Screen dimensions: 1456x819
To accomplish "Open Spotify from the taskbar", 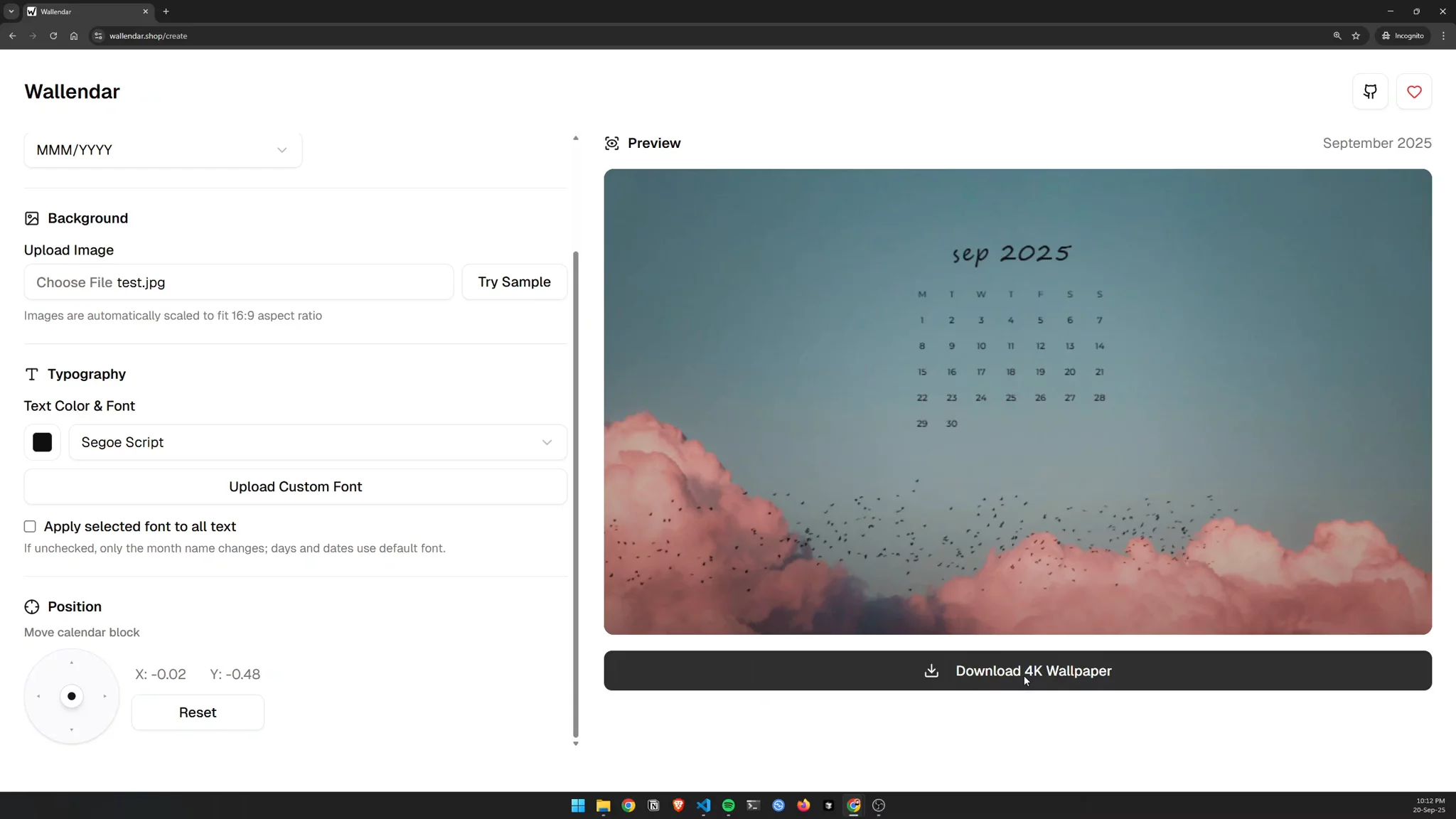I will pos(728,805).
